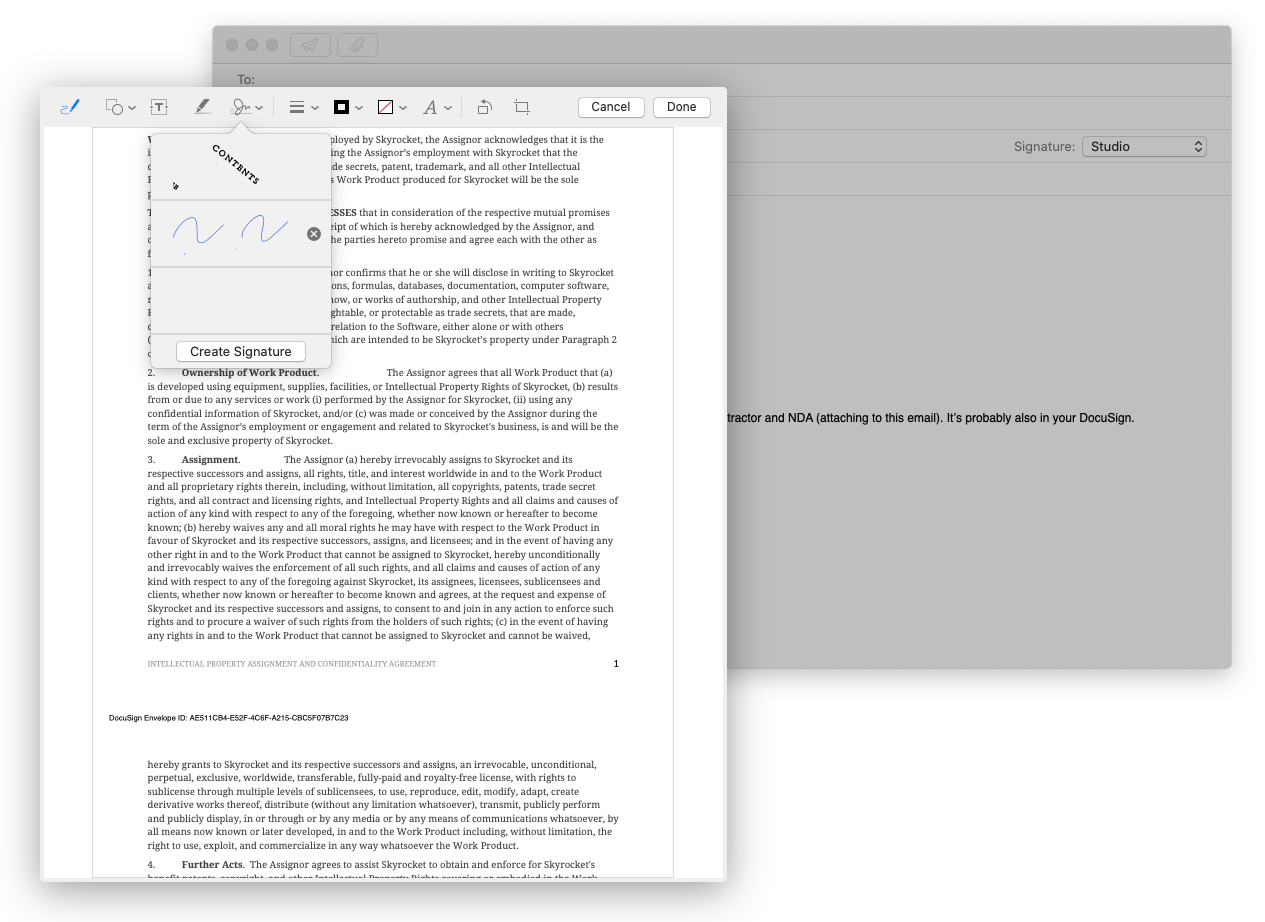The height and width of the screenshot is (922, 1265).
Task: Click the page footer 'INTELLECTUAL PROPERTY ASSIGNMENT' text
Action: click(292, 664)
